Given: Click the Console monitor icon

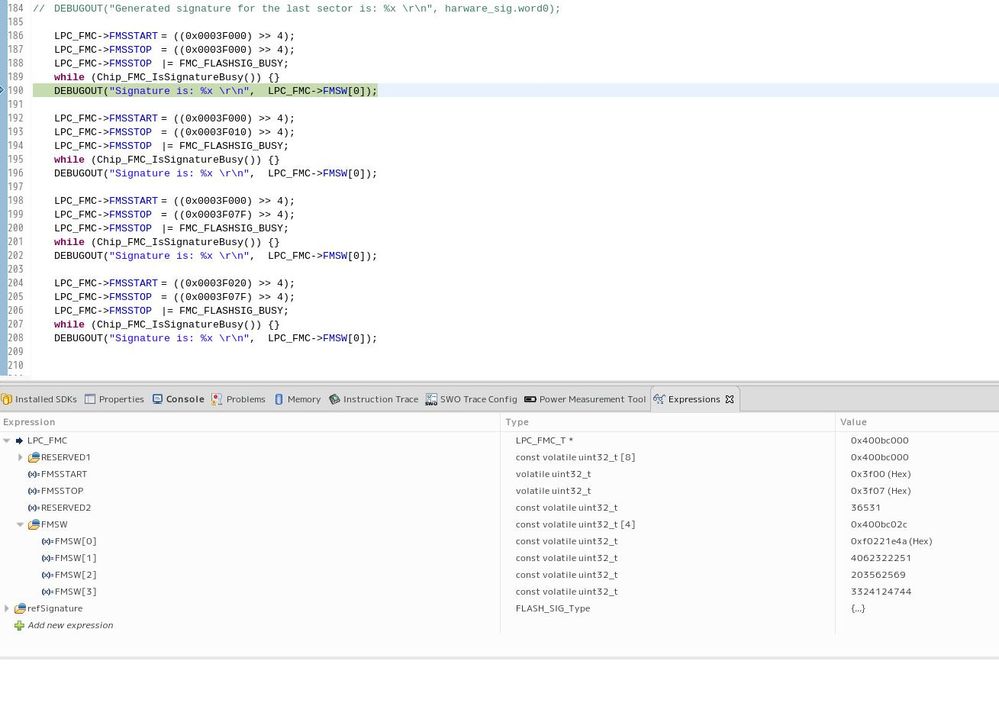Looking at the screenshot, I should [157, 399].
